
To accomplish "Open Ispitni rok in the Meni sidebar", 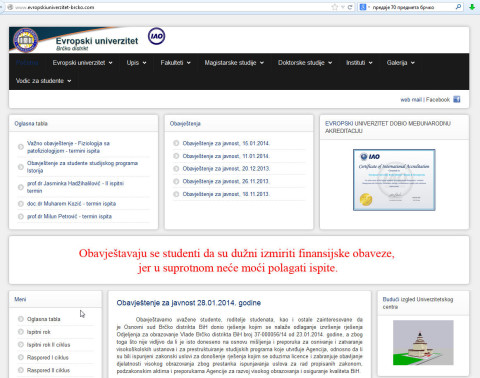I will pyautogui.click(x=39, y=332).
